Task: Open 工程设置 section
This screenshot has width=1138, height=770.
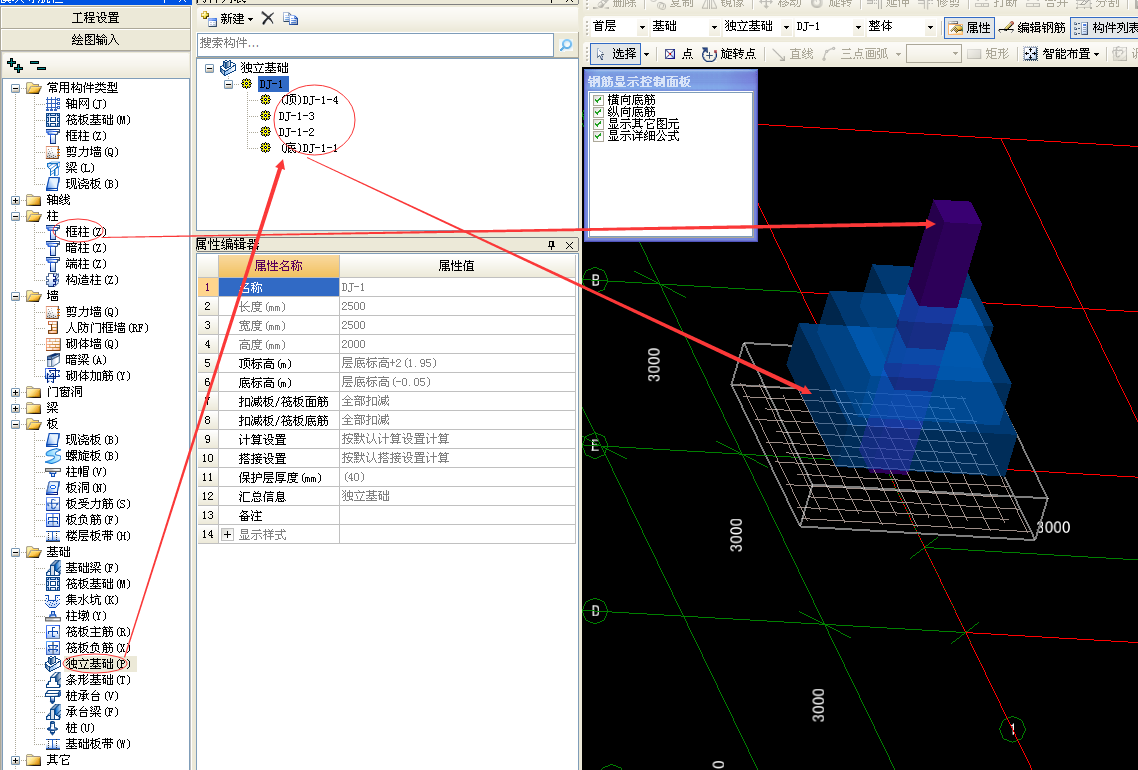Action: (95, 17)
